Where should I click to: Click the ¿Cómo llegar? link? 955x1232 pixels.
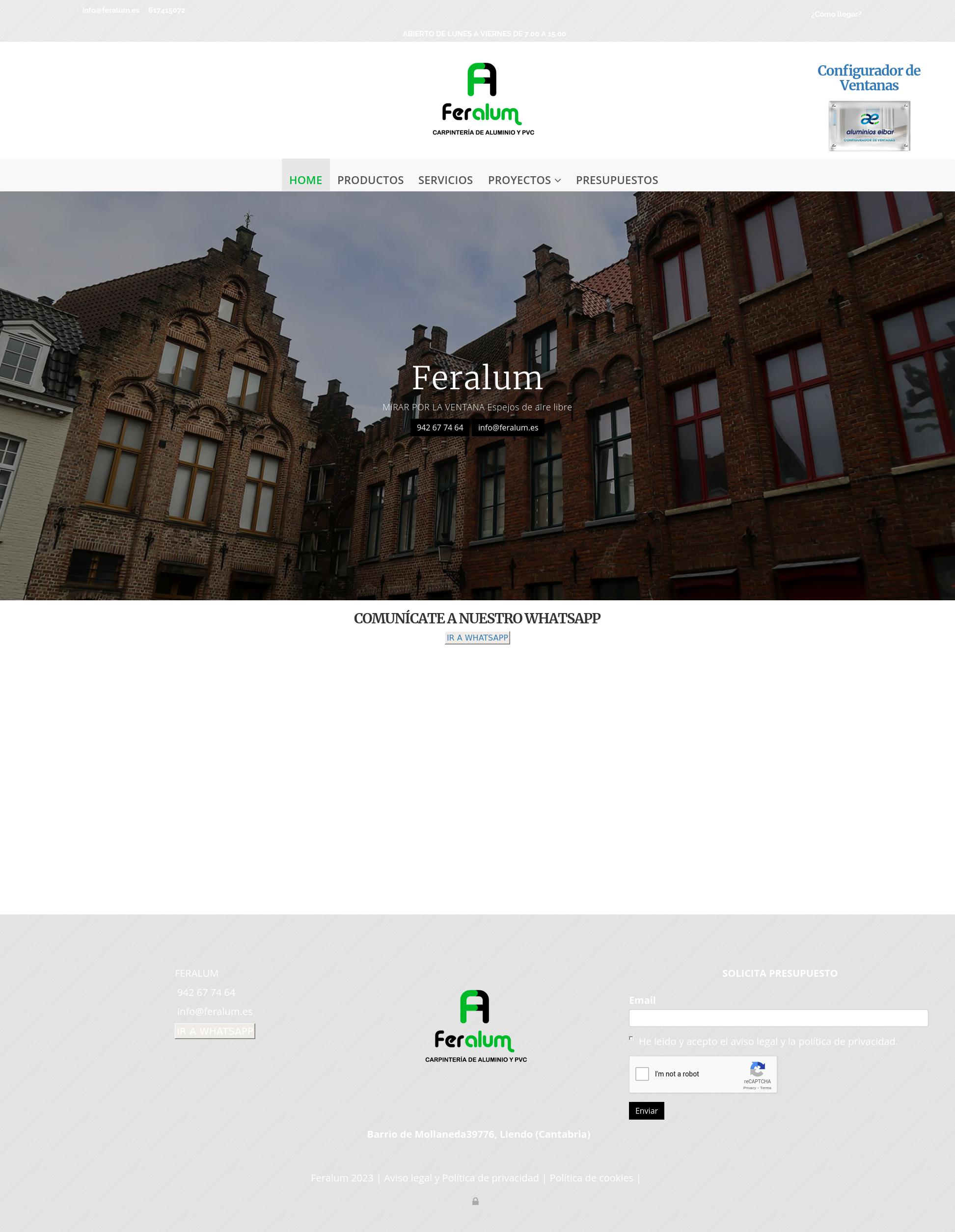coord(835,14)
